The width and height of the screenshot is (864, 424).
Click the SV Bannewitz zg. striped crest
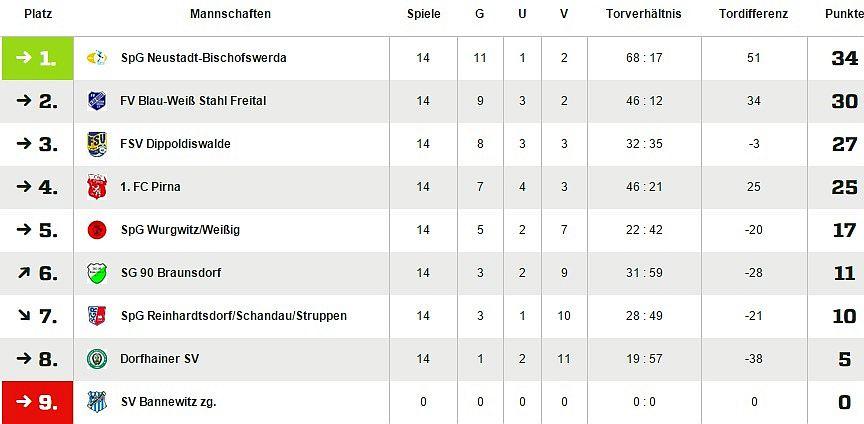point(97,402)
